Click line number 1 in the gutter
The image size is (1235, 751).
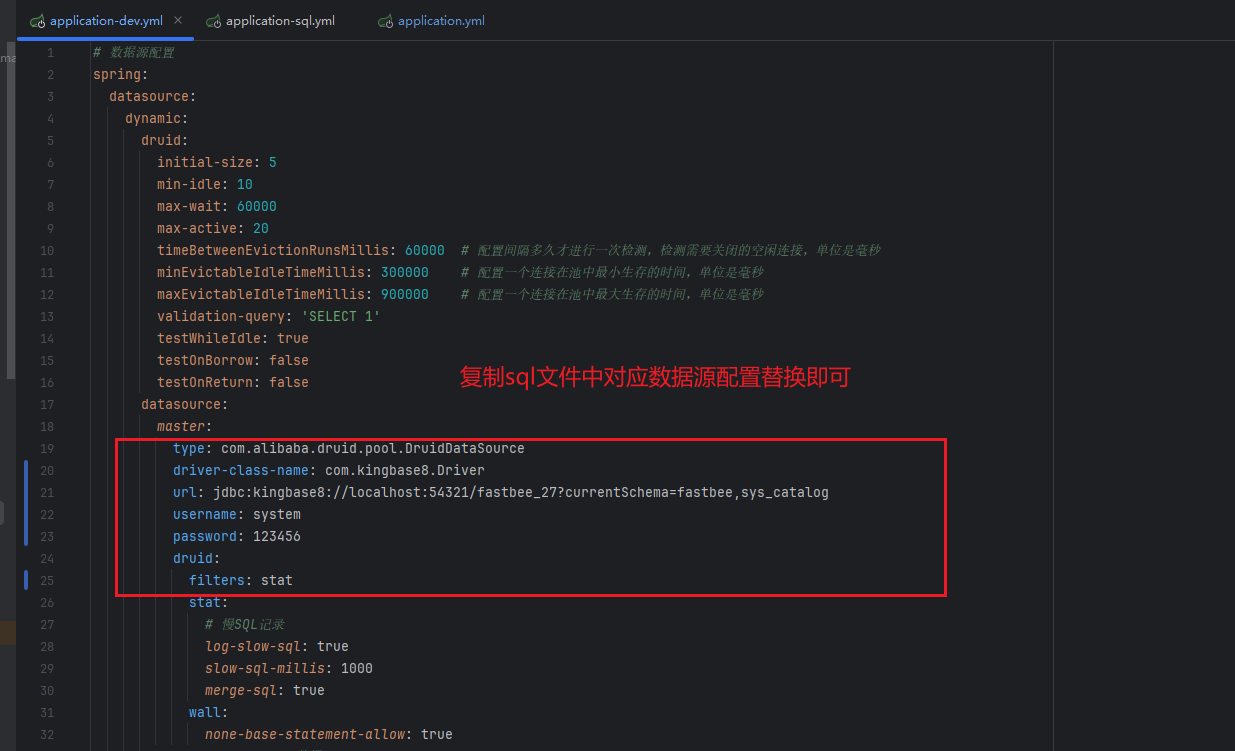tap(50, 52)
